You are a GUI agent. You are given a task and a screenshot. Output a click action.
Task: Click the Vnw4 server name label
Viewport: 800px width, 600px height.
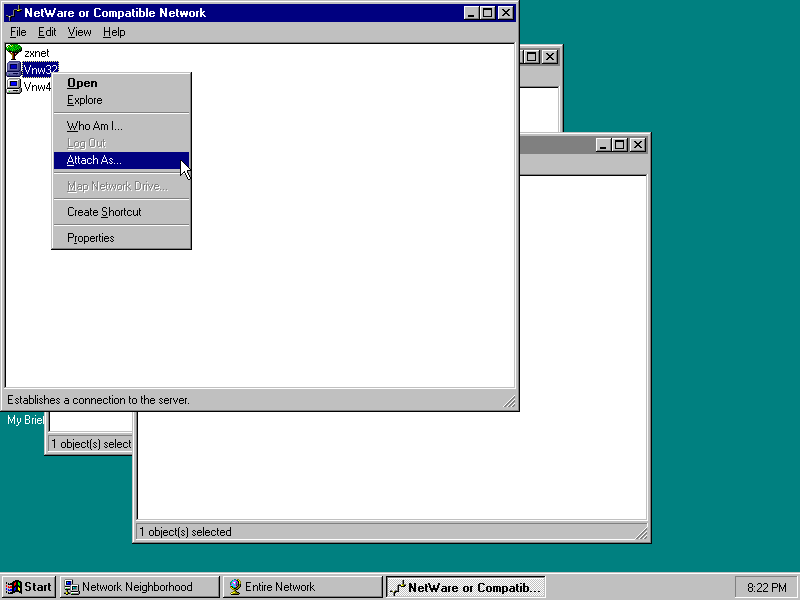tap(37, 87)
